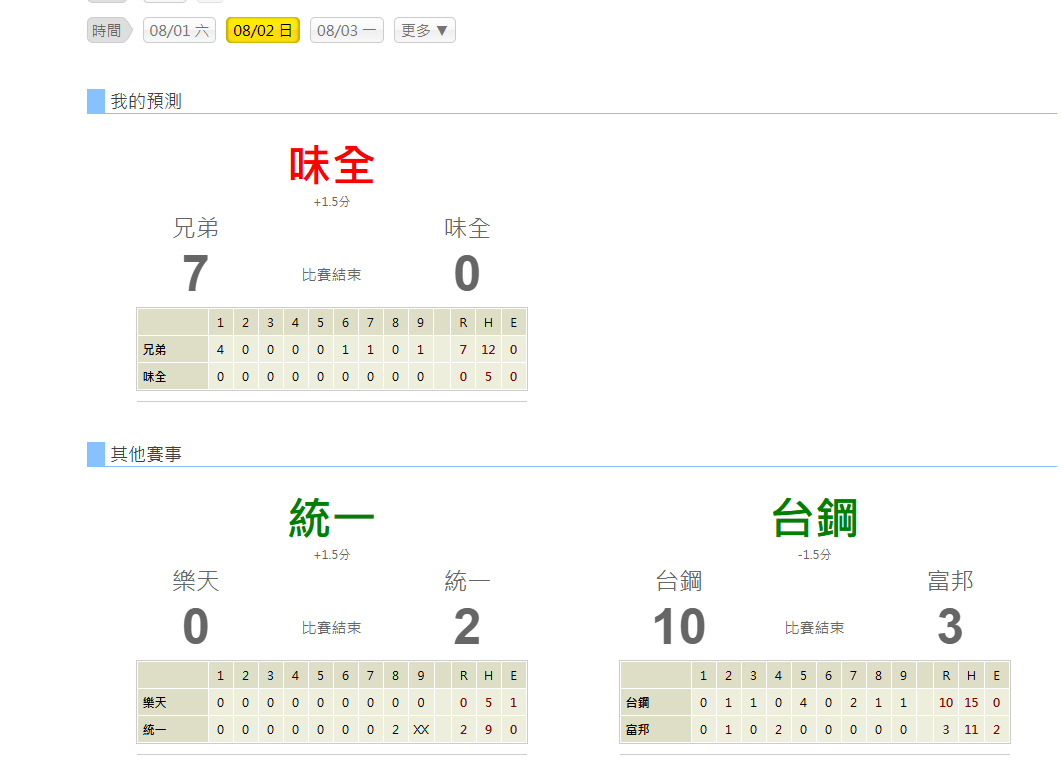The width and height of the screenshot is (1062, 768).
Task: Click the big score 10 for 台鋼
Action: [x=679, y=626]
